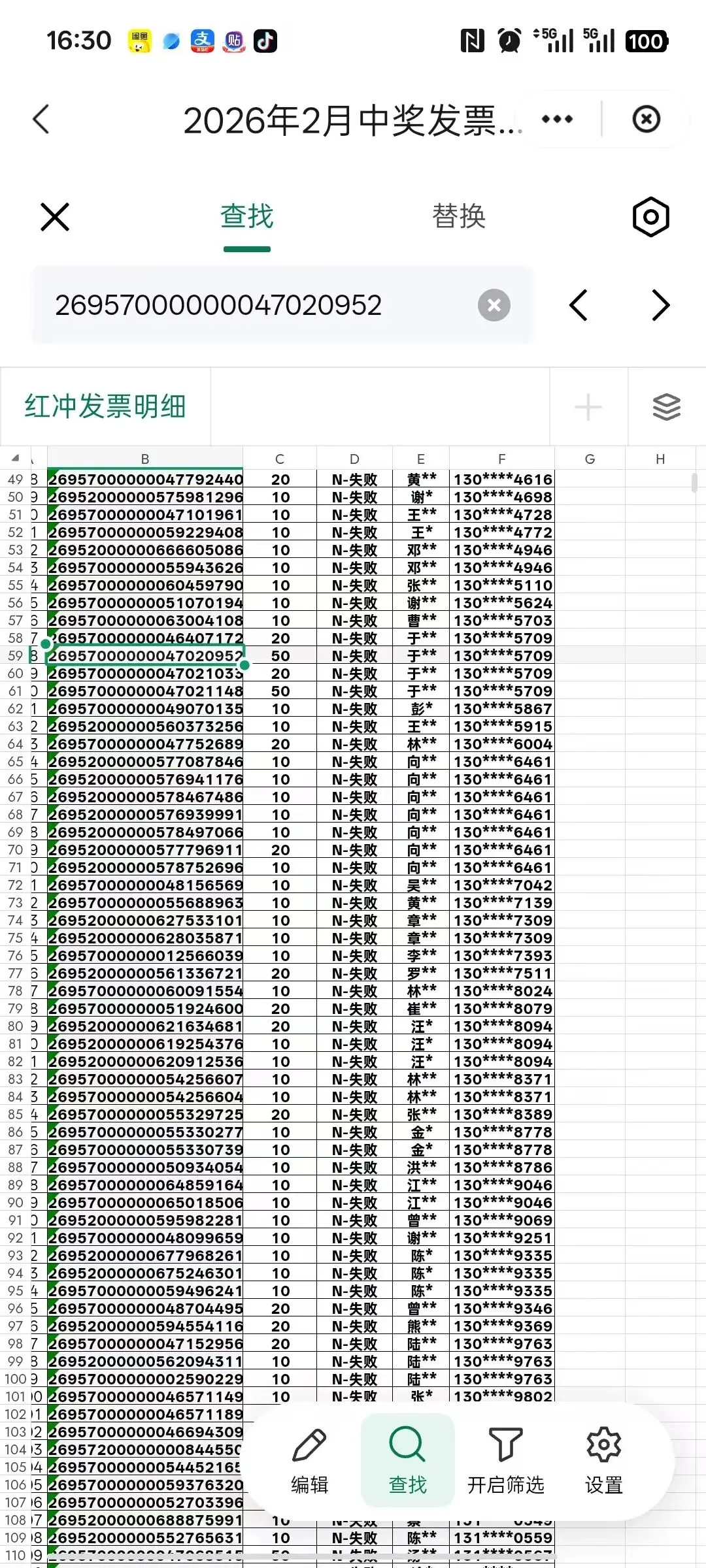Click name cell 彭*
This screenshot has height=1568, width=706.
(421, 708)
